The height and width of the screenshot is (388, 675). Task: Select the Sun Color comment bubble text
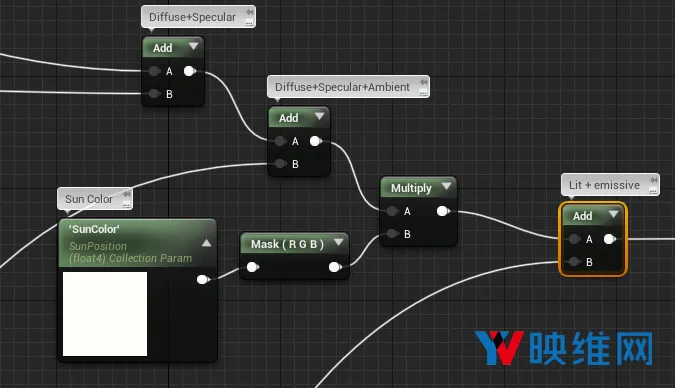pos(89,199)
